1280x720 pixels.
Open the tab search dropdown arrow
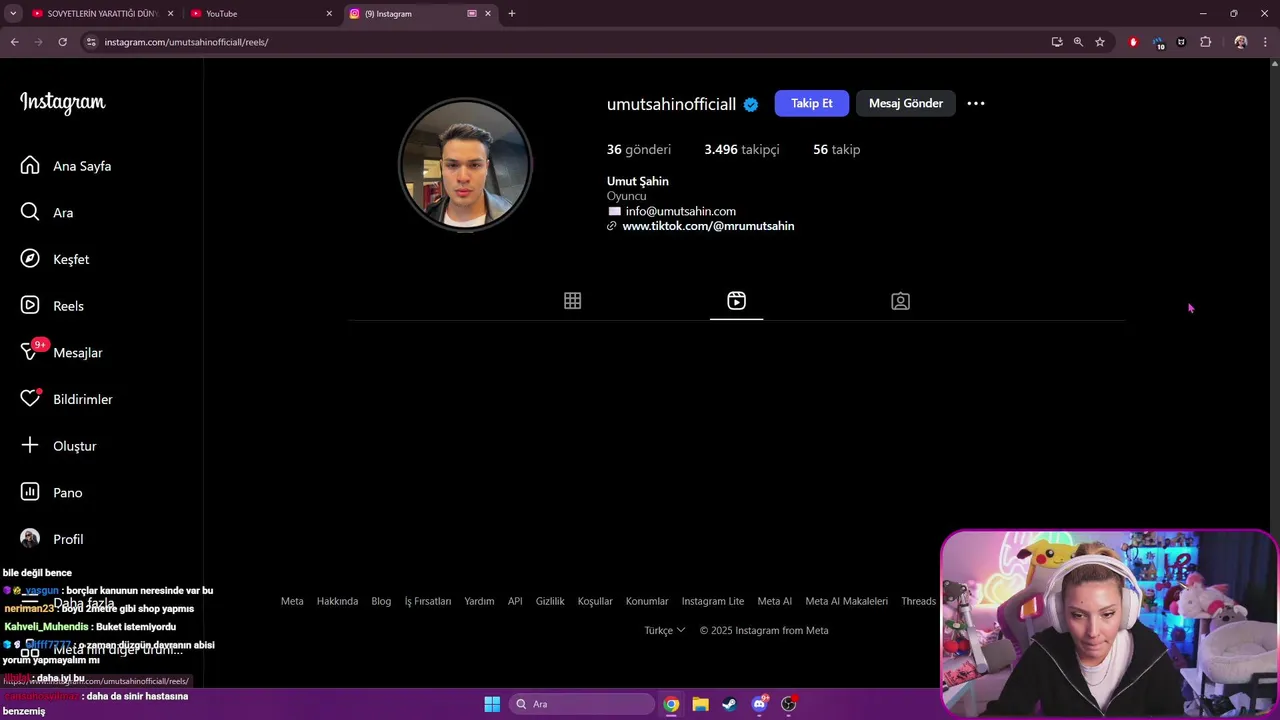(13, 14)
